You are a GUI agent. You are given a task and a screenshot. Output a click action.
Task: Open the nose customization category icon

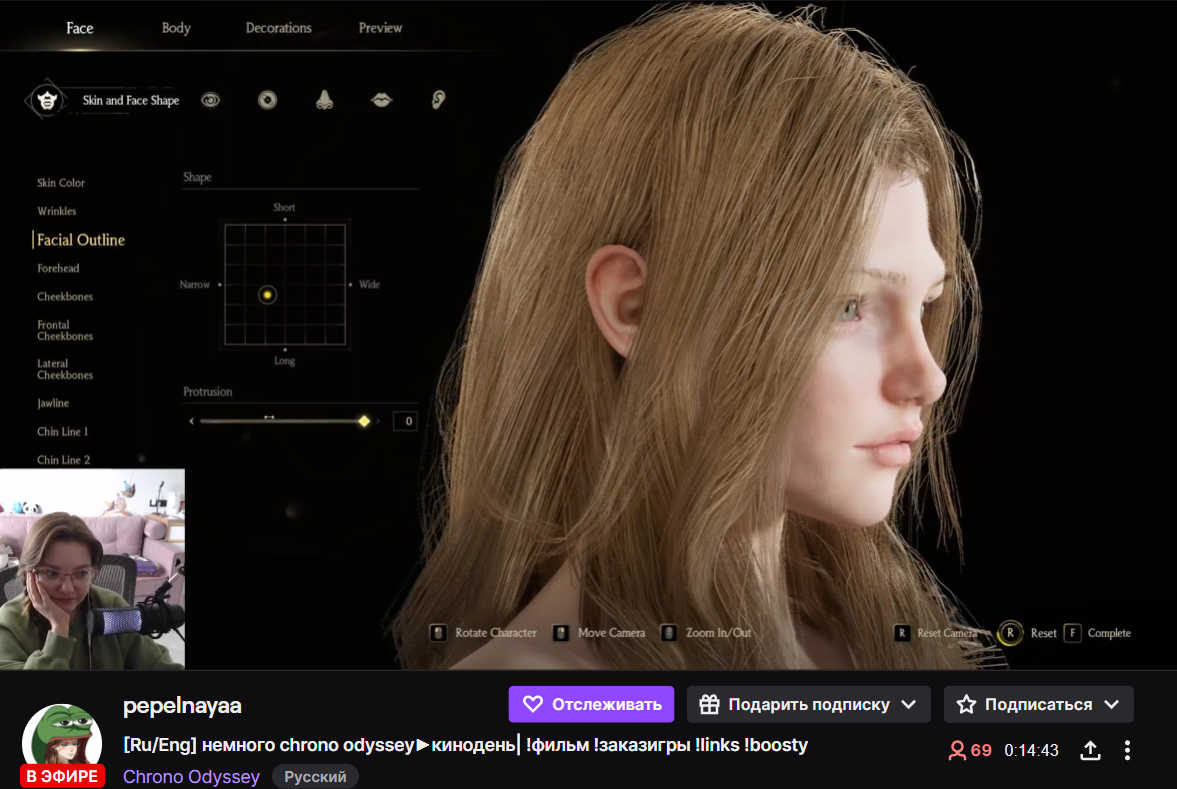click(324, 100)
